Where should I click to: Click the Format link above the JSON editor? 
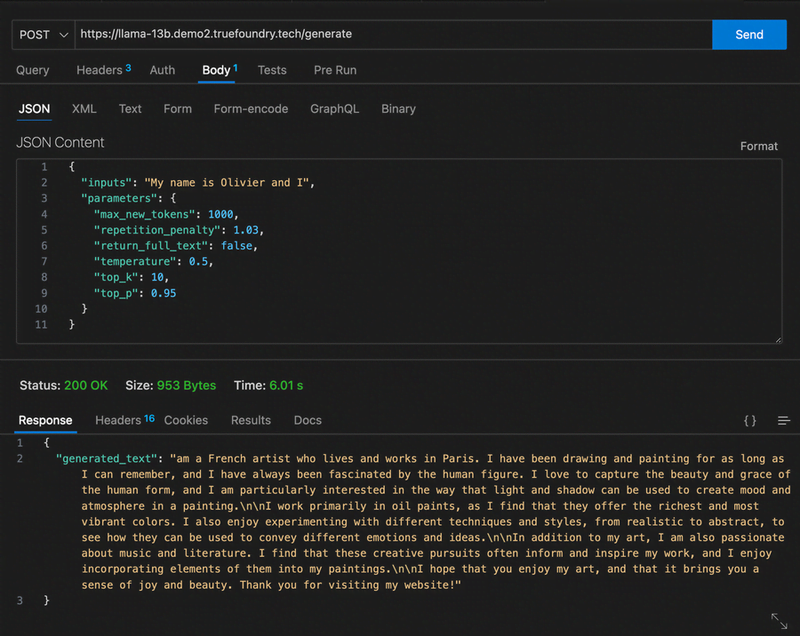[758, 146]
